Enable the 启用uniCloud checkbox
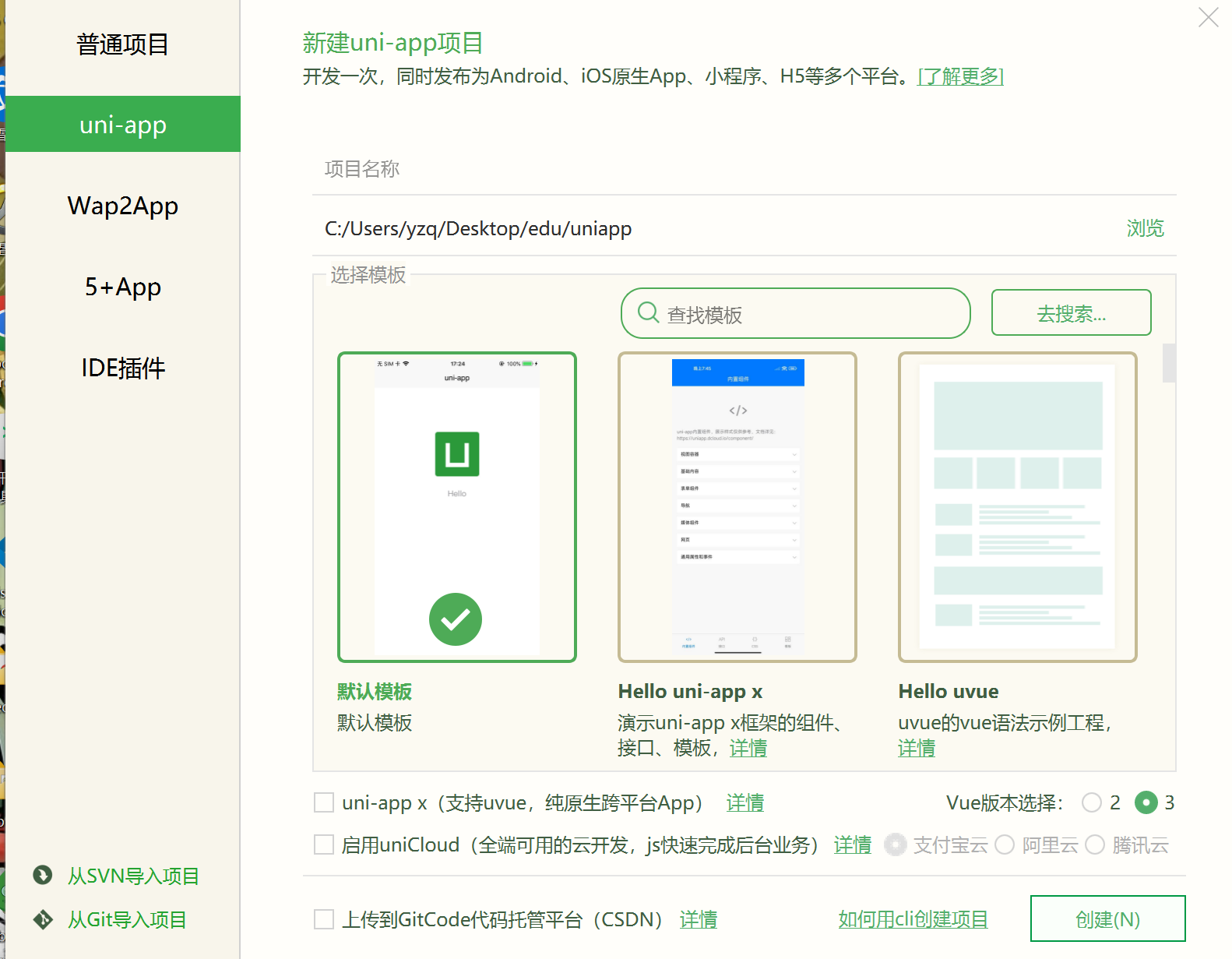The width and height of the screenshot is (1232, 959). coord(324,844)
